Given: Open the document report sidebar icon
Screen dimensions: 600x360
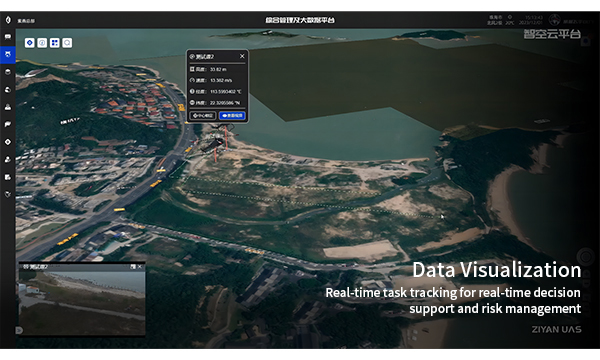Looking at the screenshot, I should [8, 177].
